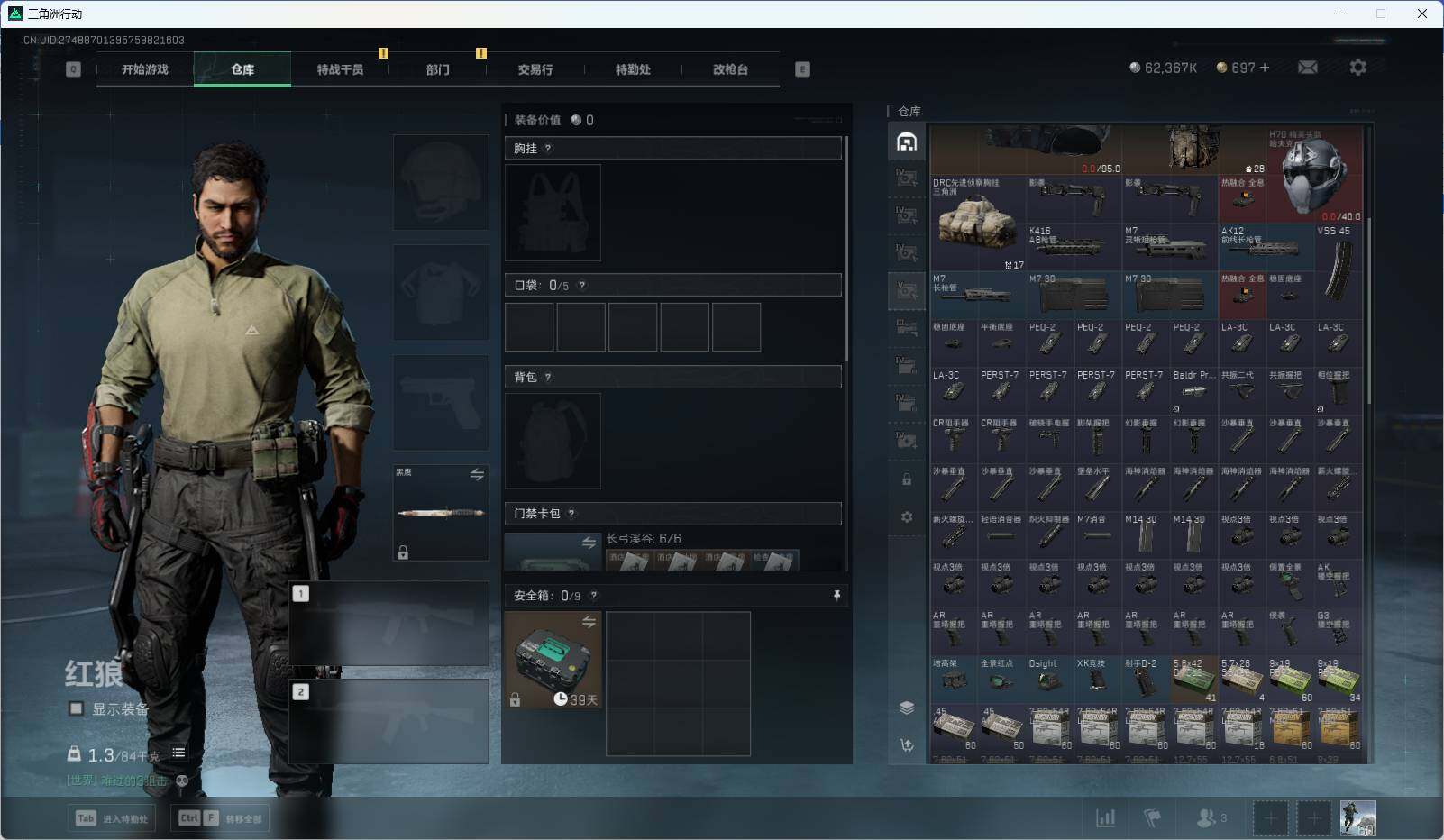The height and width of the screenshot is (840, 1444).
Task: Select the H70 helmet in warehouse
Action: pyautogui.click(x=1314, y=175)
